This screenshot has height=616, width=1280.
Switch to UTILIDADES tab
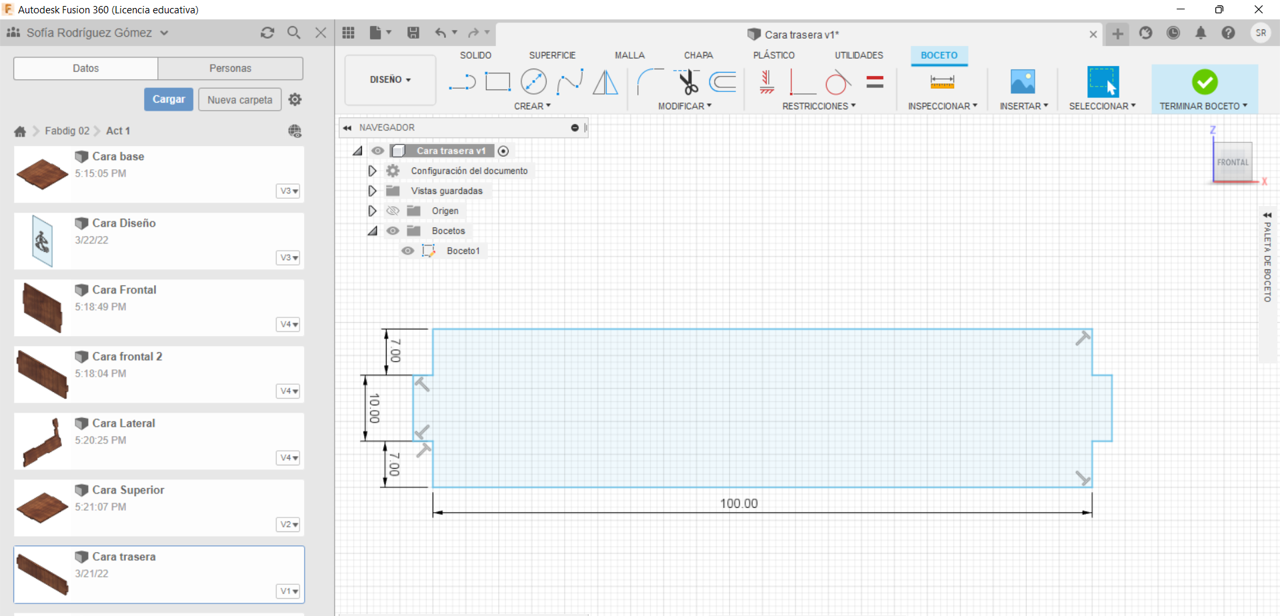[x=859, y=55]
